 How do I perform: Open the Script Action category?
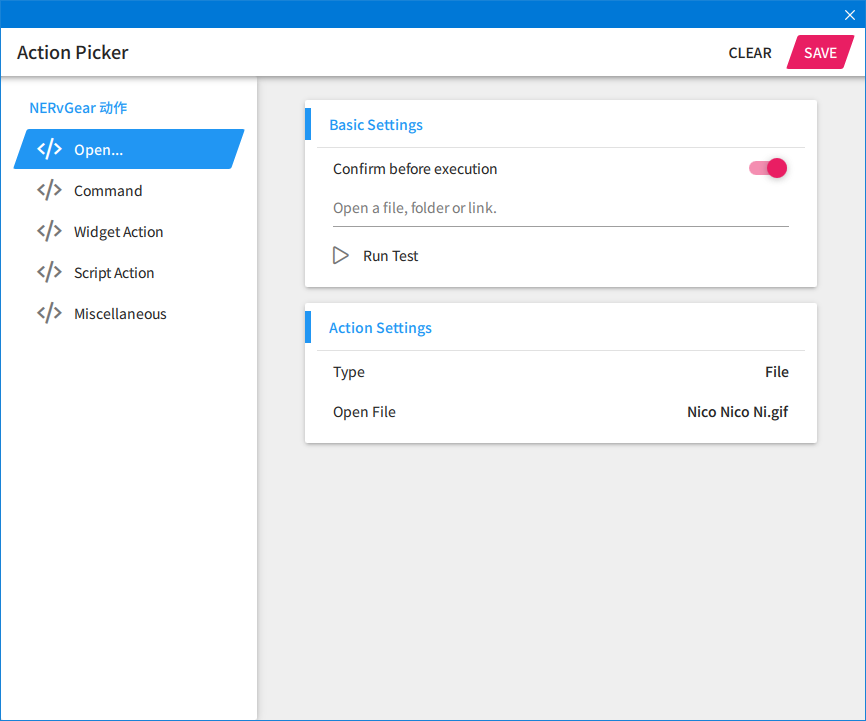tap(114, 273)
